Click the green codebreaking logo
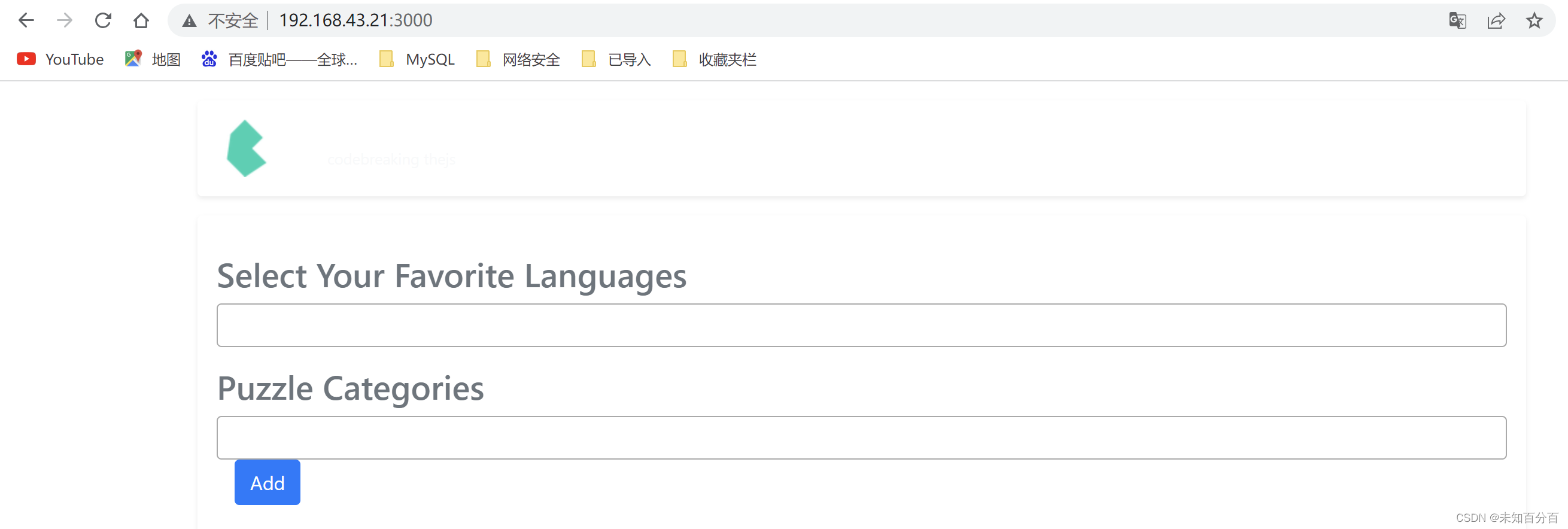This screenshot has width=1568, height=529. (x=246, y=148)
